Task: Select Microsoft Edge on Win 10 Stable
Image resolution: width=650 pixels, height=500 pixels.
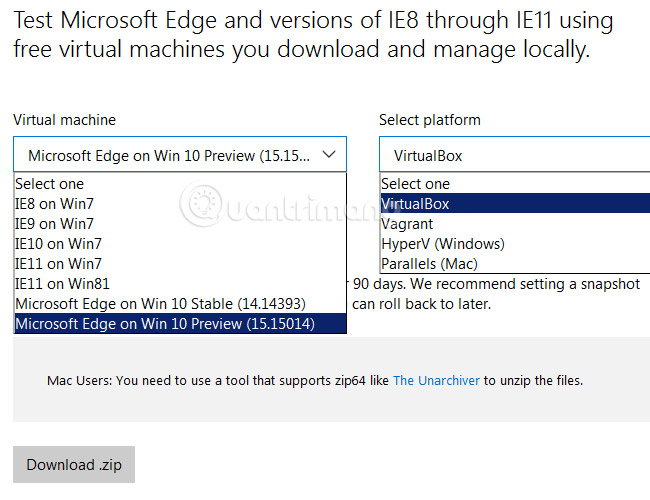Action: (160, 303)
